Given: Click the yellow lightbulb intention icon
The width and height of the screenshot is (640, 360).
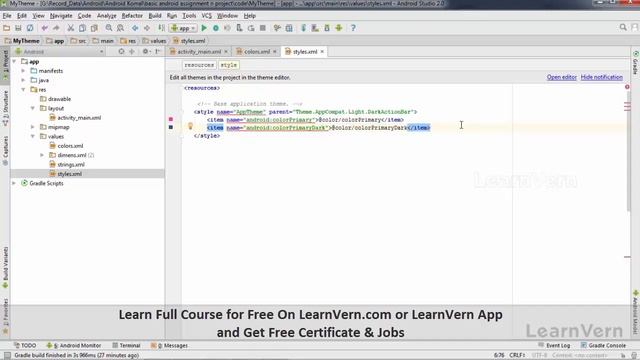Looking at the screenshot, I should coord(190,126).
